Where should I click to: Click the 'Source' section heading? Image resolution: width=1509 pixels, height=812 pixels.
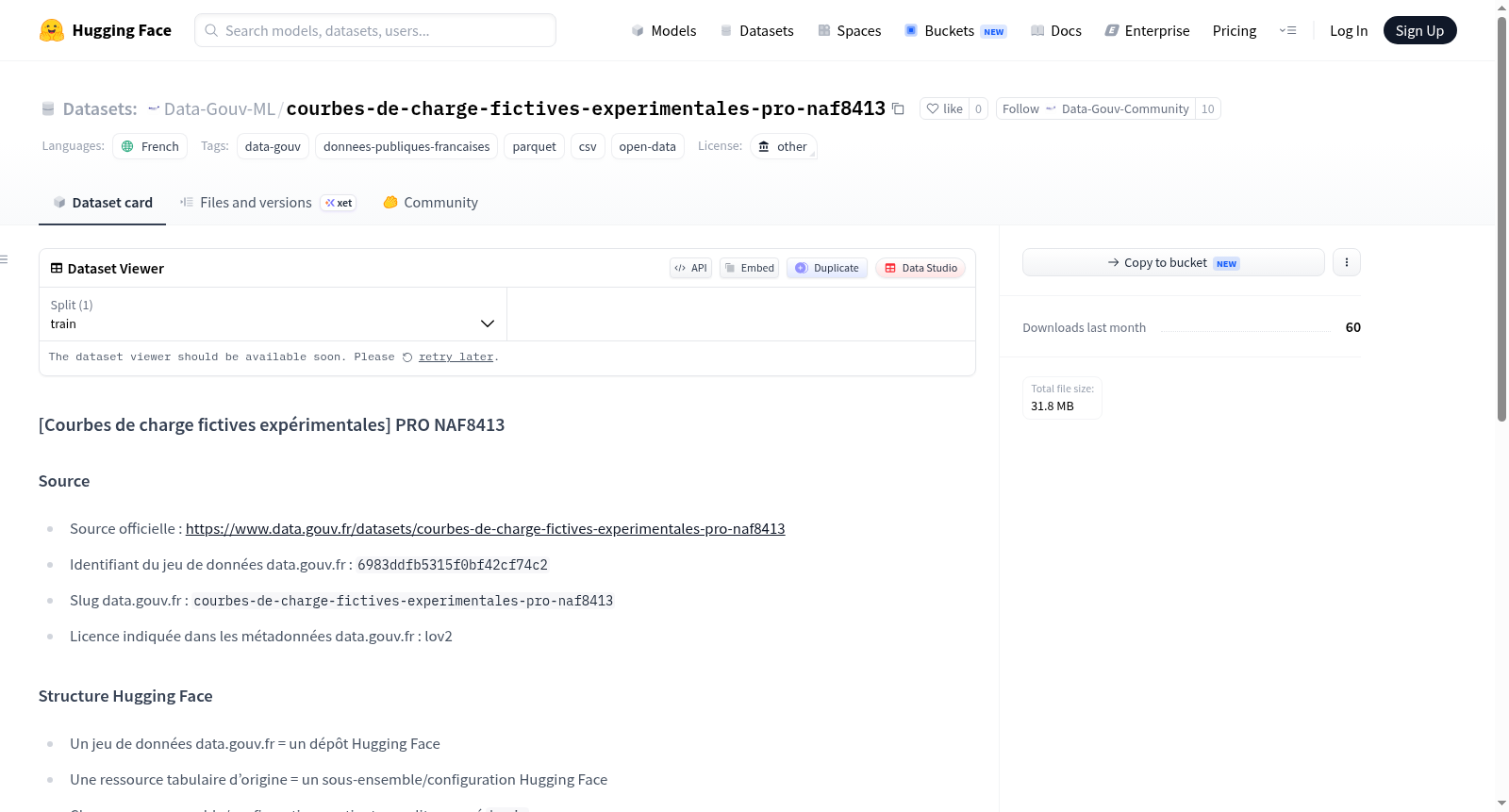(x=64, y=481)
